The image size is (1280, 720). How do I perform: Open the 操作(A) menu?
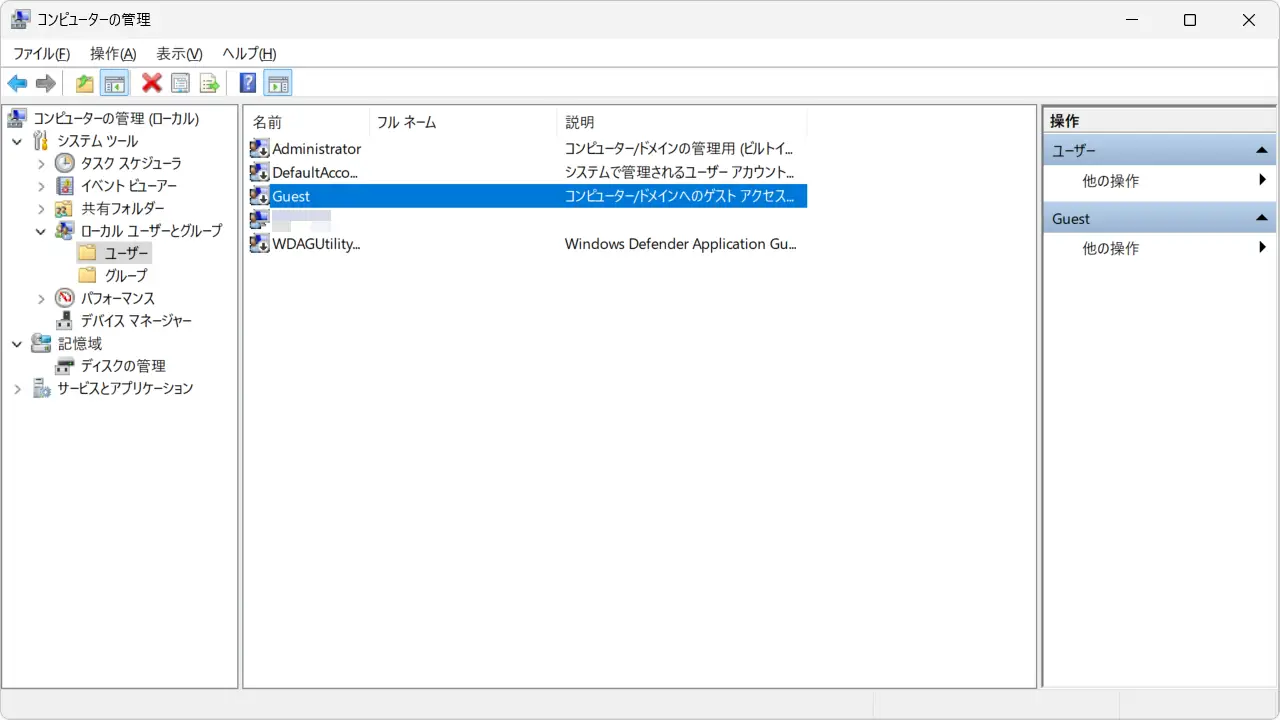point(113,54)
